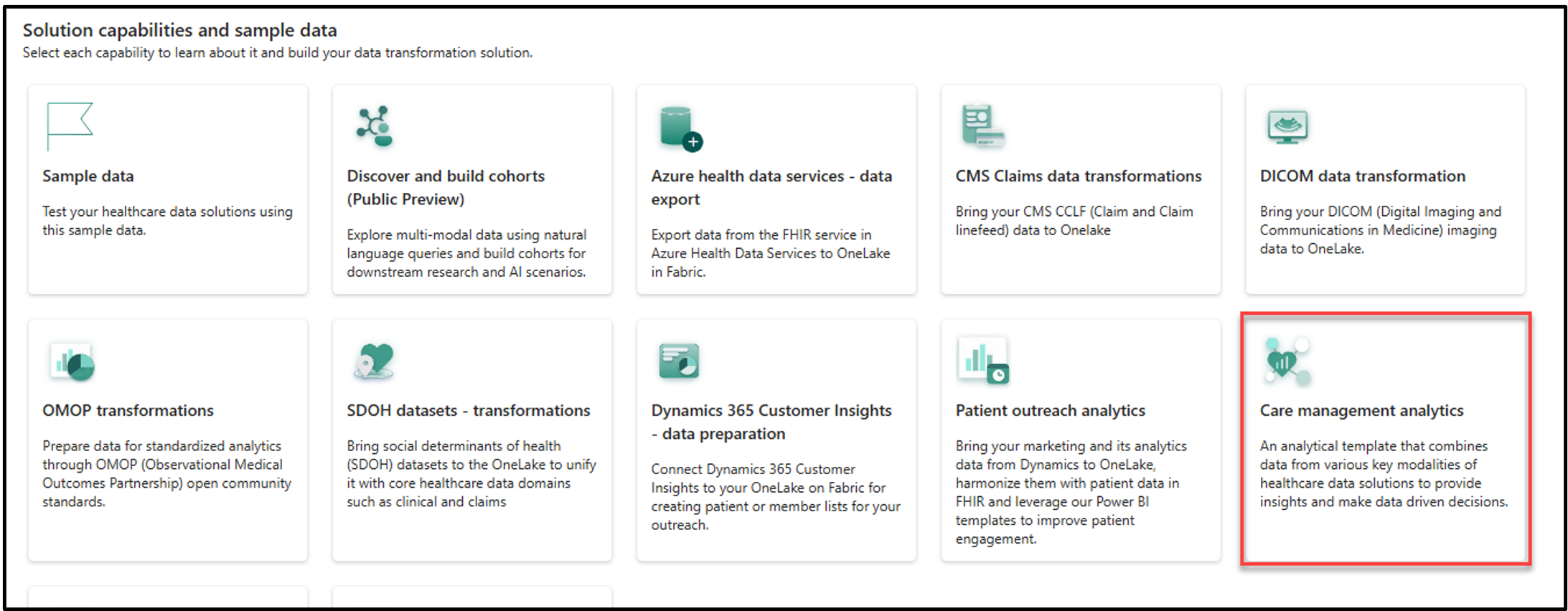Click 'Select each capability to learn' subtitle

click(x=278, y=52)
